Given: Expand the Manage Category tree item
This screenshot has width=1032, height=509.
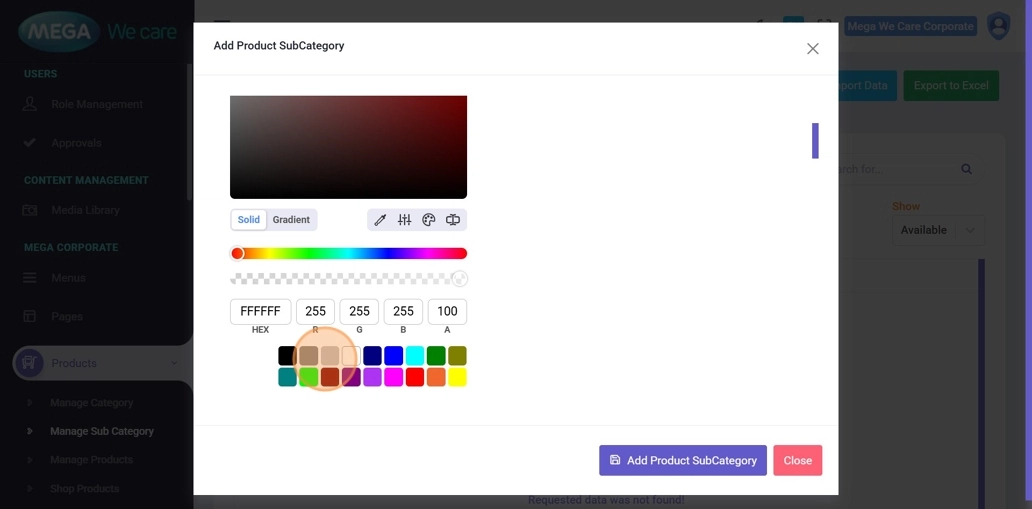Looking at the screenshot, I should click(29, 403).
